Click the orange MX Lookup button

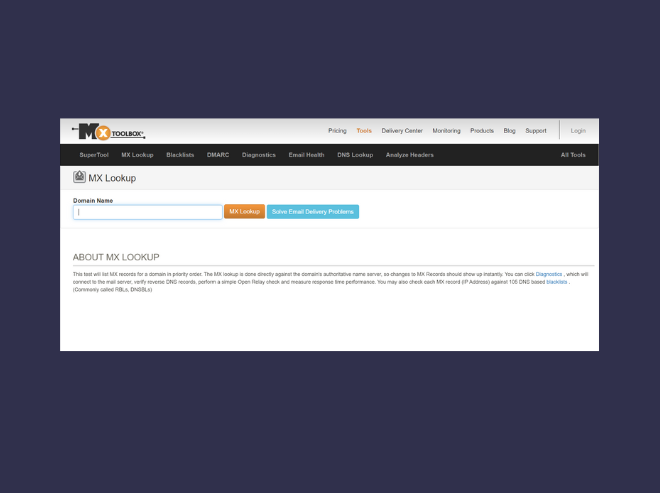[244, 212]
